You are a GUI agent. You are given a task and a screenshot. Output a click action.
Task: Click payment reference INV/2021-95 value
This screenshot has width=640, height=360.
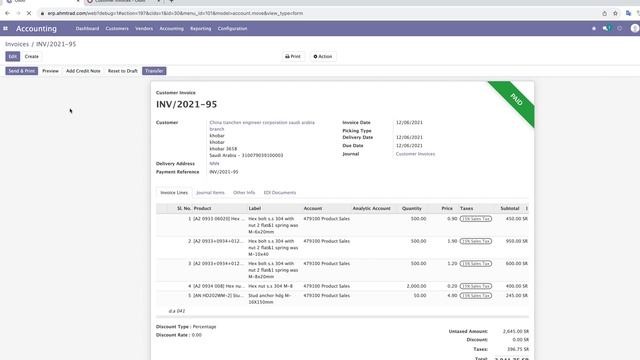click(224, 172)
